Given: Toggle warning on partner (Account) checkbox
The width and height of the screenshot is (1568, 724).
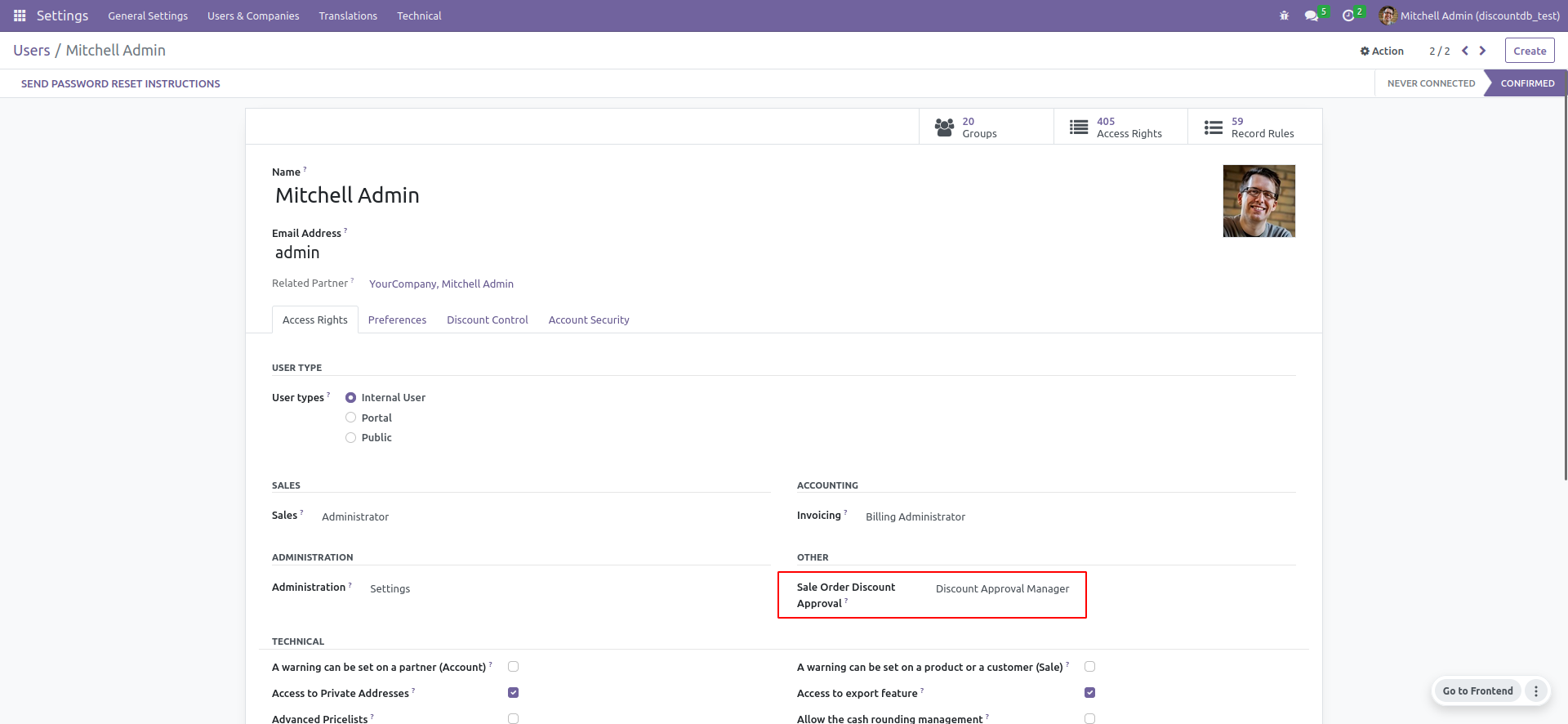Looking at the screenshot, I should [x=513, y=667].
